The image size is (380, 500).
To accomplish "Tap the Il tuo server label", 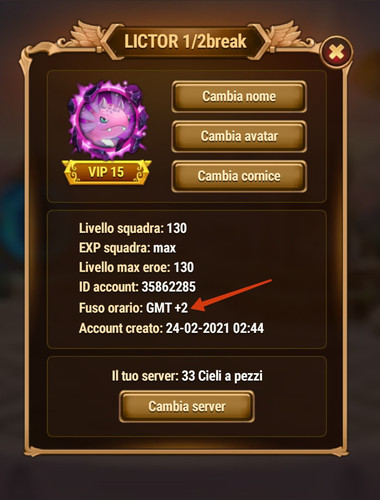I will pos(145,376).
